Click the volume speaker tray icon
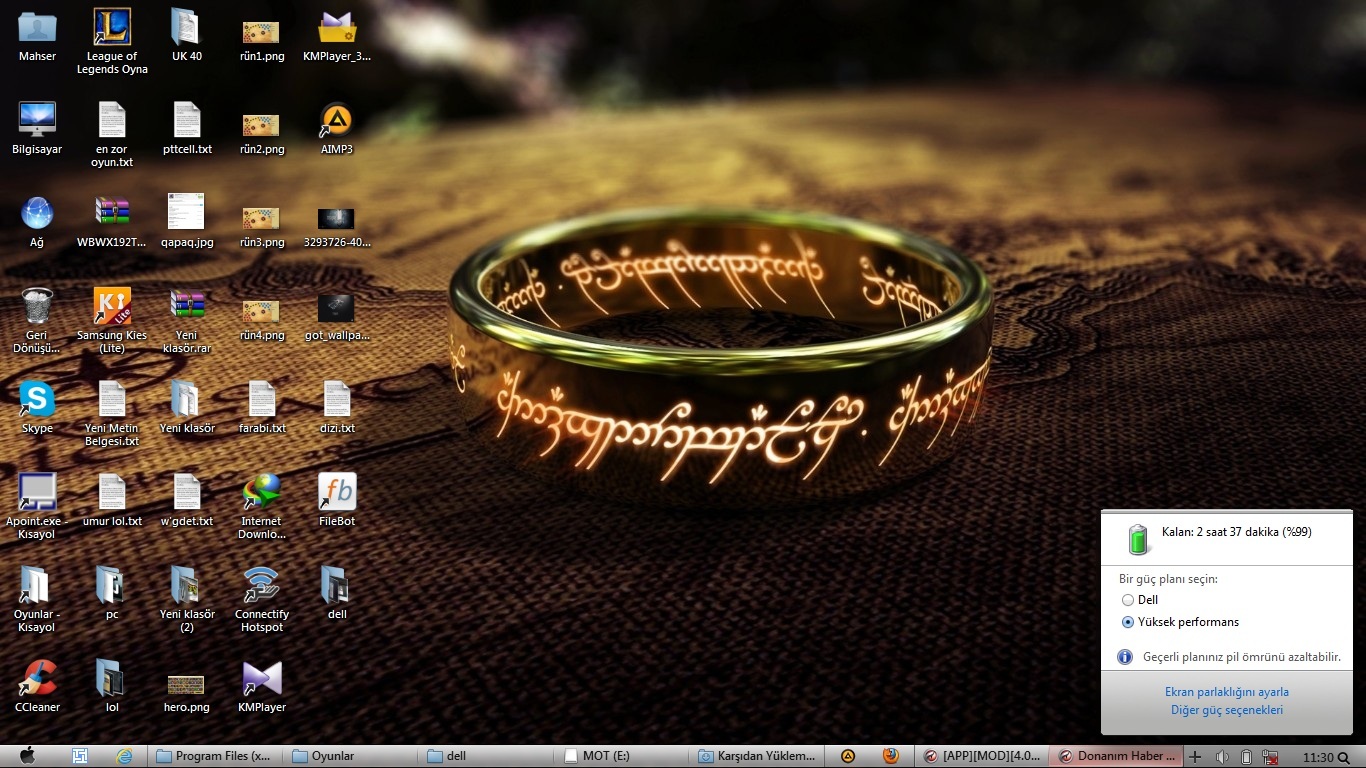This screenshot has width=1366, height=768. coord(1221,757)
